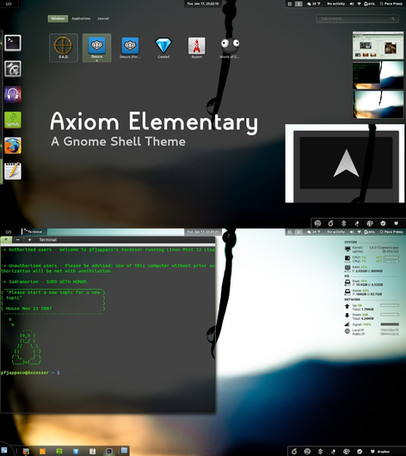This screenshot has width=406, height=456.
Task: Open a new tab with the Terminal plus button
Action: coord(30,240)
